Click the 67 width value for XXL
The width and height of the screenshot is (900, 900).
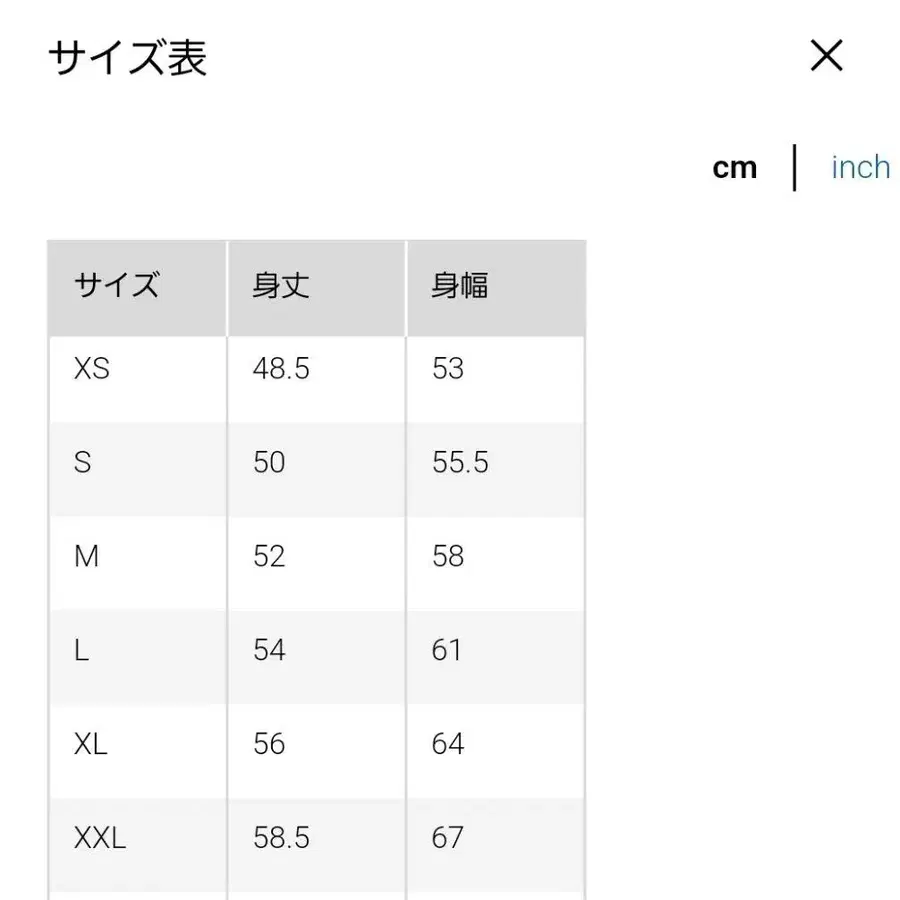point(447,838)
